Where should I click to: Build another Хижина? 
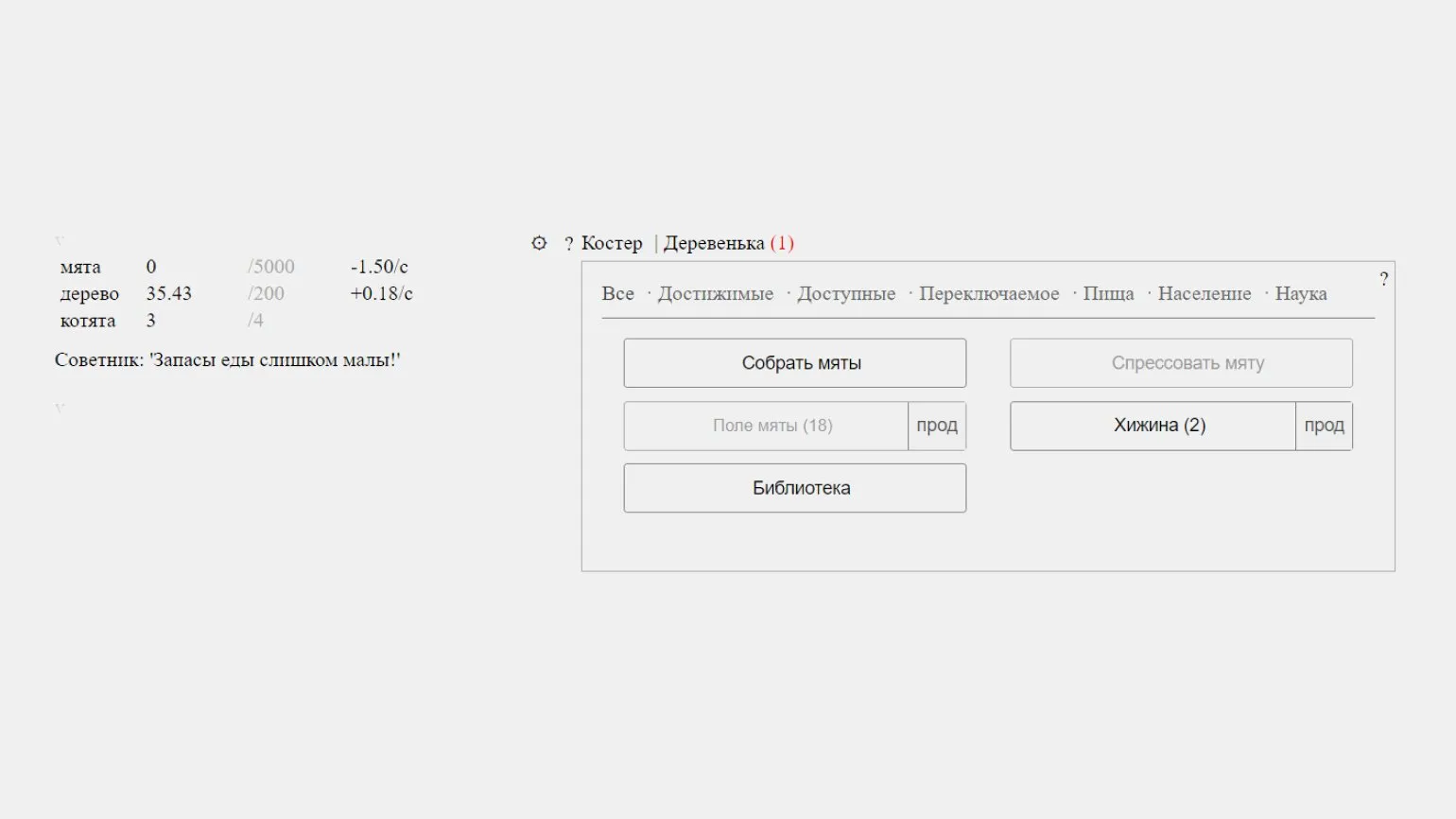click(x=1153, y=426)
